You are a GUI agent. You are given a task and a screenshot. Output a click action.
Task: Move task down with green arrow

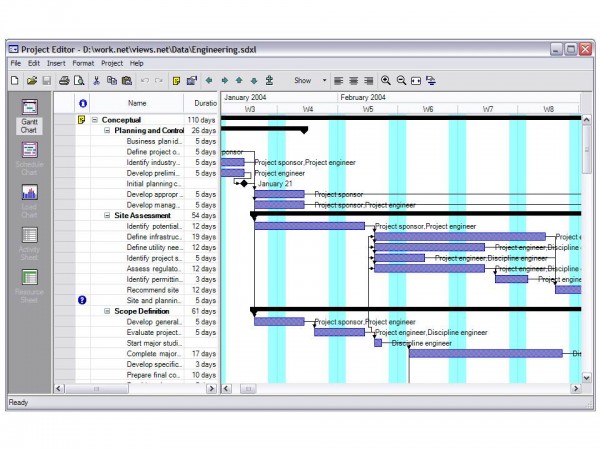[254, 80]
